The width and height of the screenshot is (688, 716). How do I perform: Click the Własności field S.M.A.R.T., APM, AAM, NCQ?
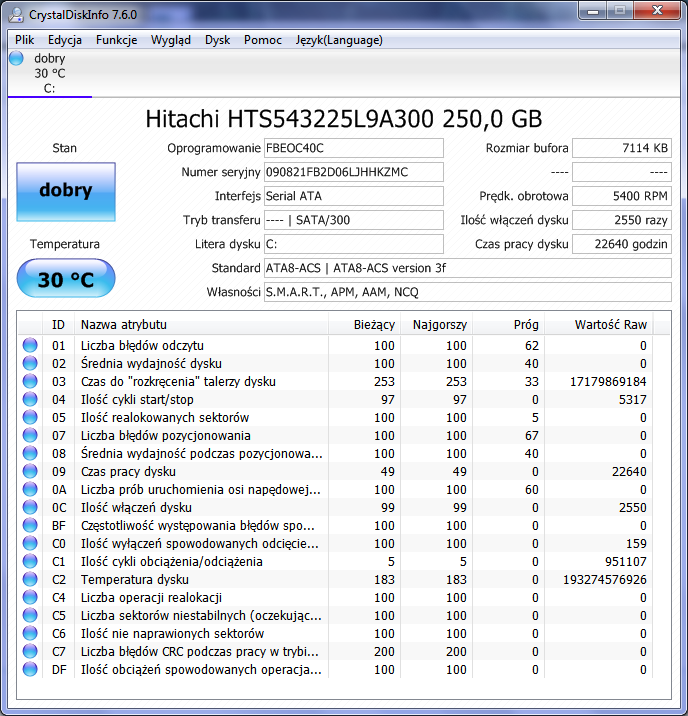[x=468, y=292]
